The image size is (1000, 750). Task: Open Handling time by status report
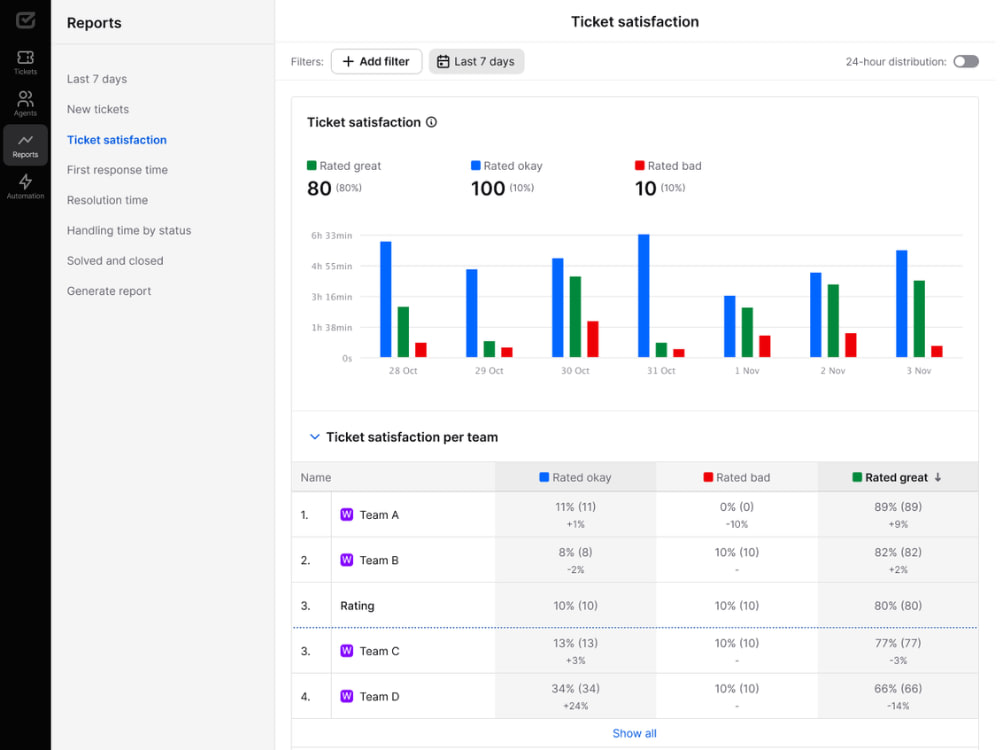coord(129,230)
